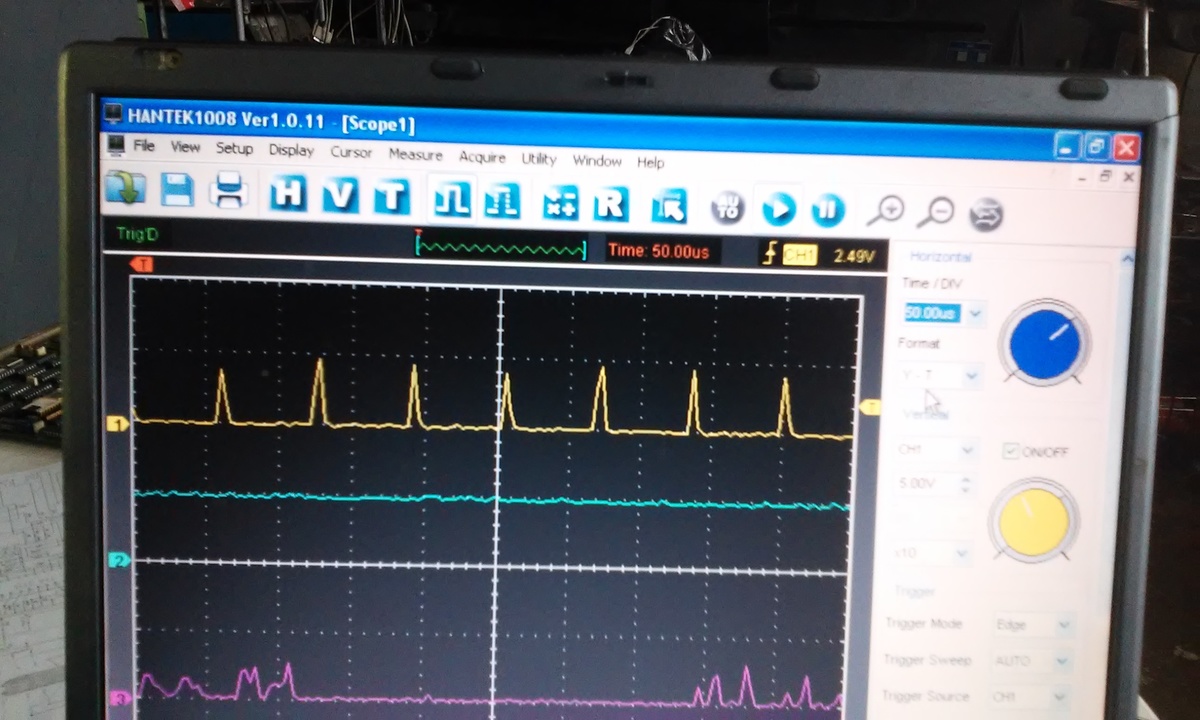Open the reference waveform R icon

point(610,205)
